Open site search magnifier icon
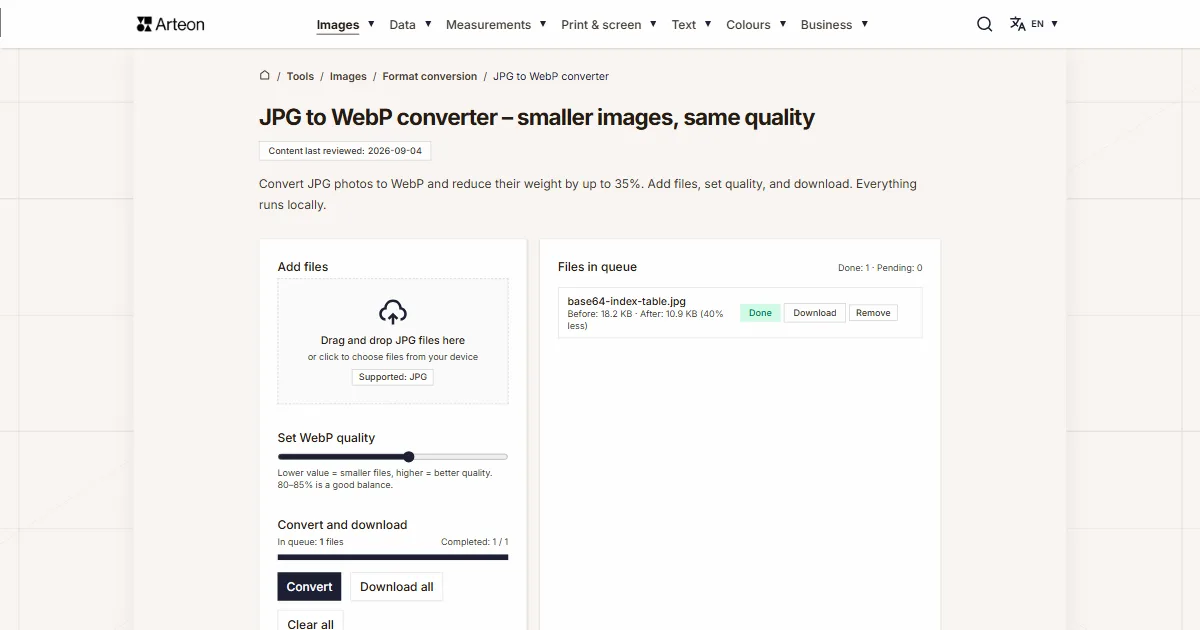Screen dimensions: 1200x630 coord(985,24)
